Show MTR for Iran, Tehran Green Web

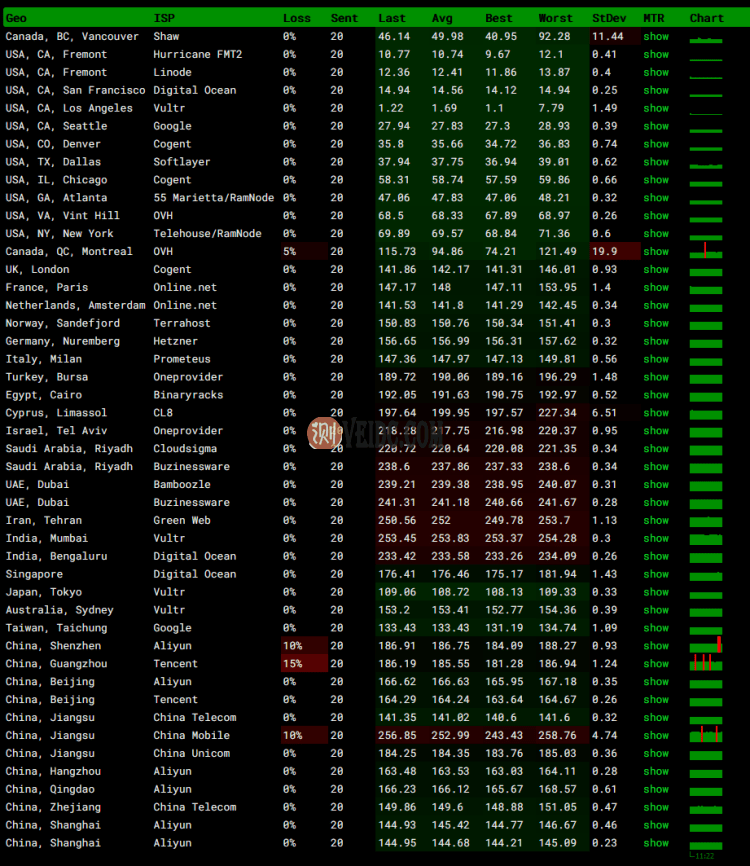click(656, 520)
